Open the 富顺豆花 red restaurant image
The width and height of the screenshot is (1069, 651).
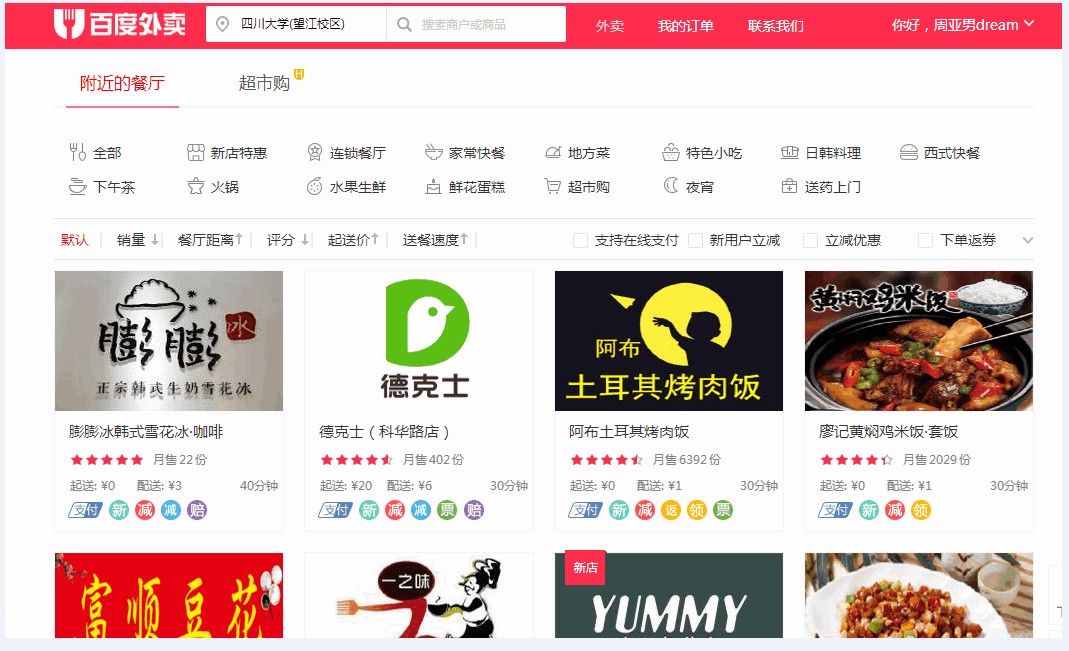coord(169,596)
